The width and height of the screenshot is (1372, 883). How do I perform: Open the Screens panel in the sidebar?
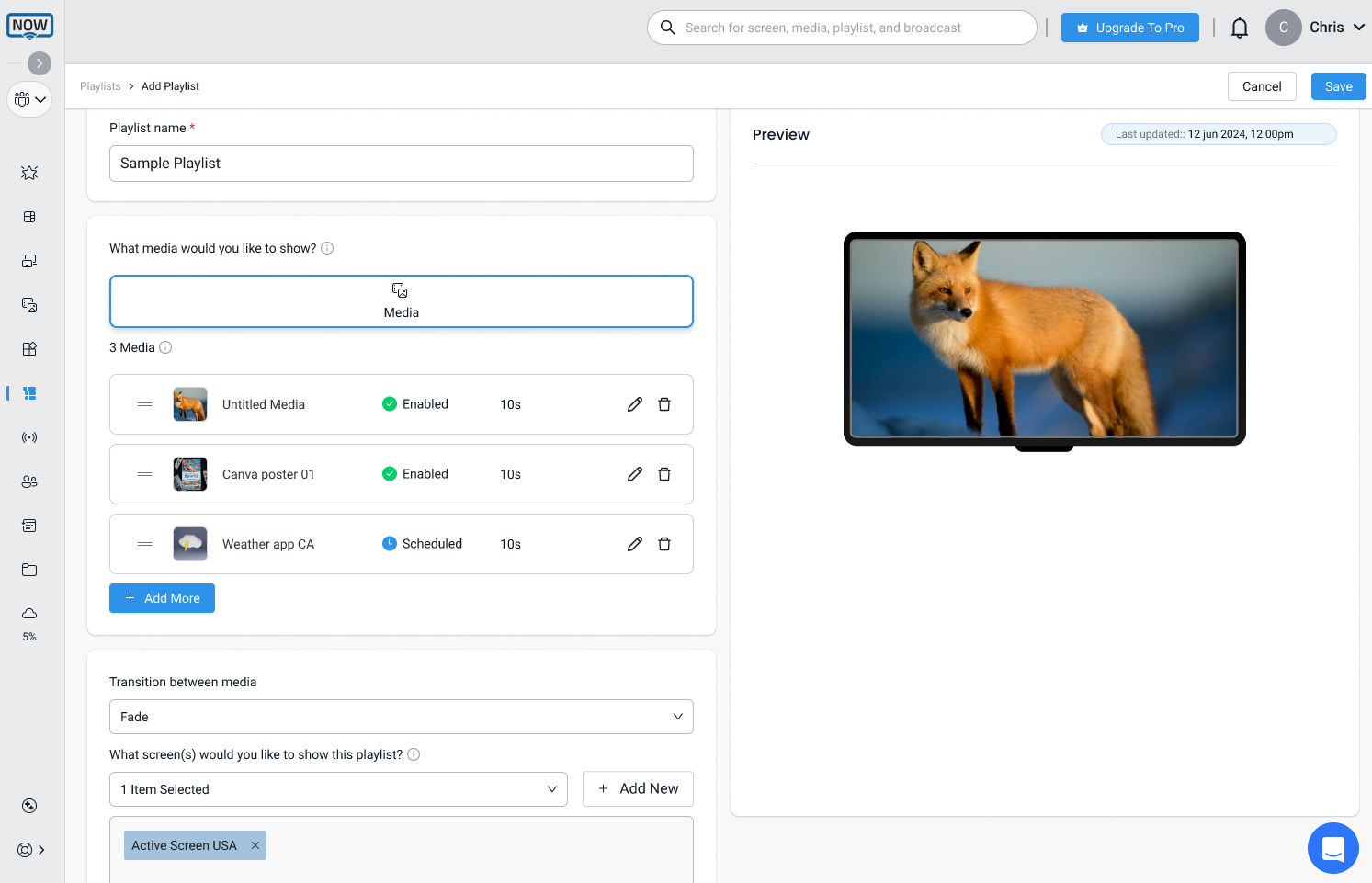(x=28, y=261)
